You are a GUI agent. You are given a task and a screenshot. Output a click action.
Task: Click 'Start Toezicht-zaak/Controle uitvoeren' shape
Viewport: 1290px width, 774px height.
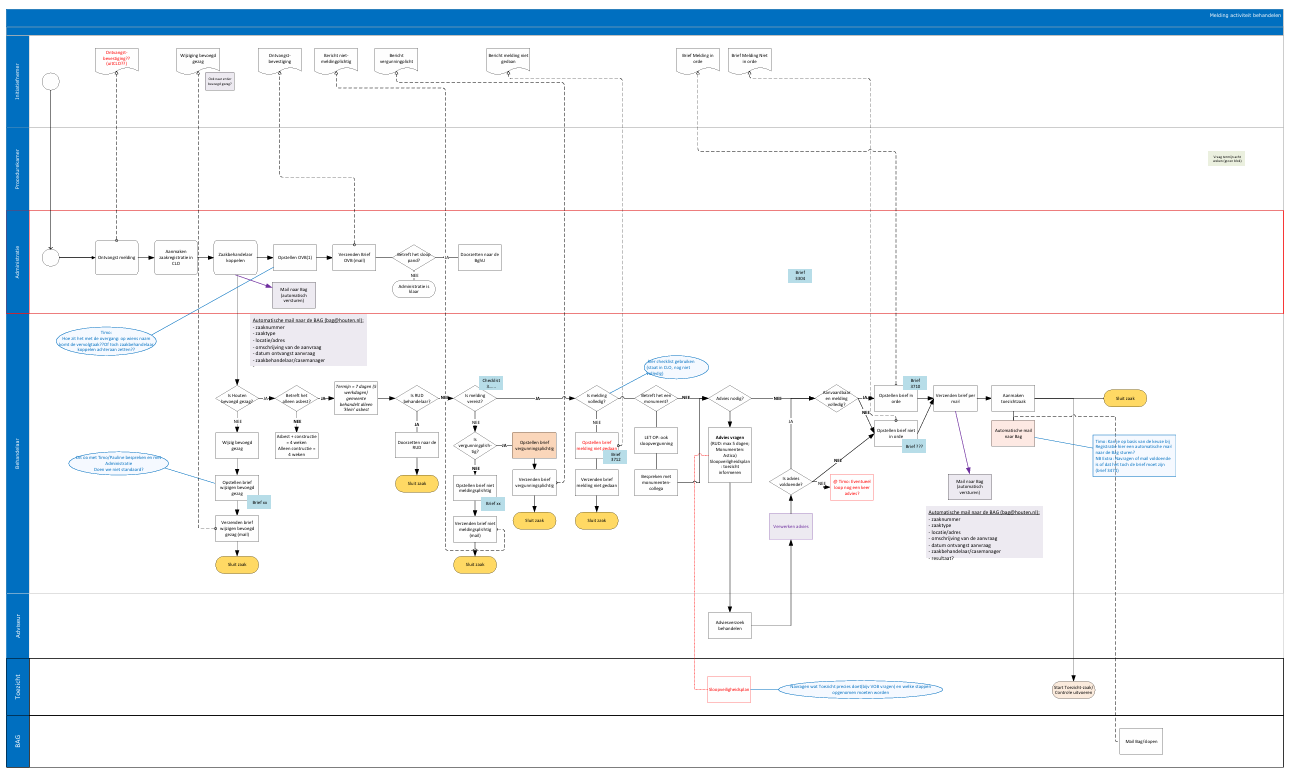(x=1075, y=690)
